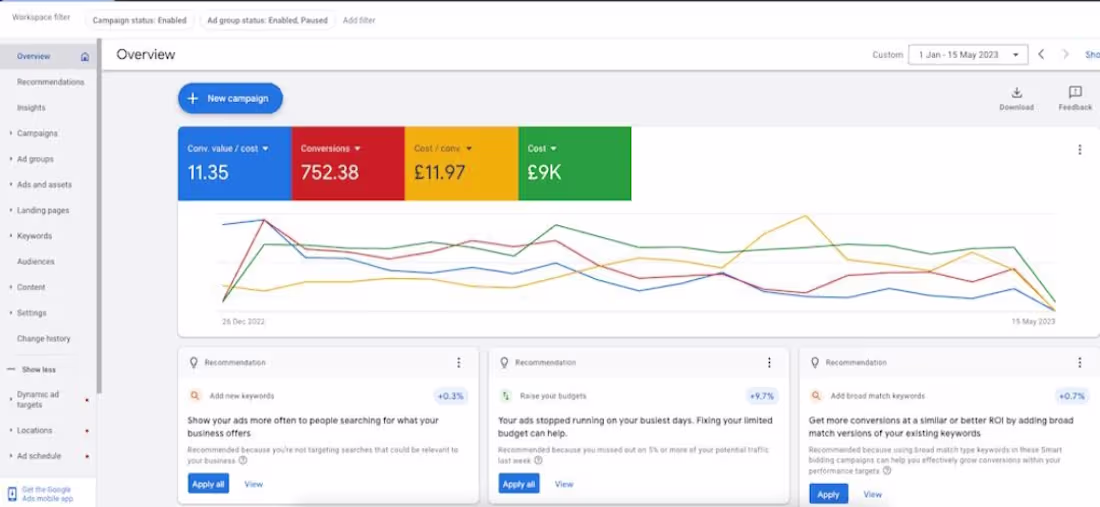
Task: Click Add filter in workspace filter bar
Action: [359, 20]
